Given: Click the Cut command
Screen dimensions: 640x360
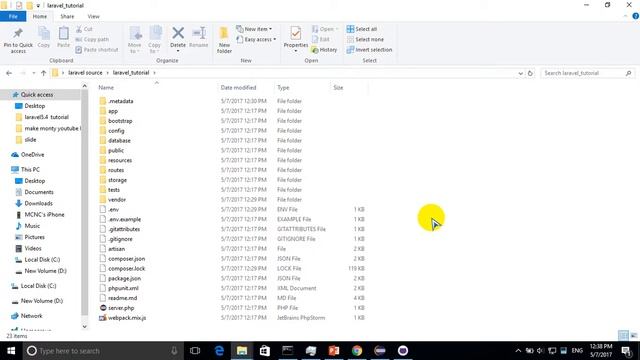Looking at the screenshot, I should pyautogui.click(x=84, y=29).
